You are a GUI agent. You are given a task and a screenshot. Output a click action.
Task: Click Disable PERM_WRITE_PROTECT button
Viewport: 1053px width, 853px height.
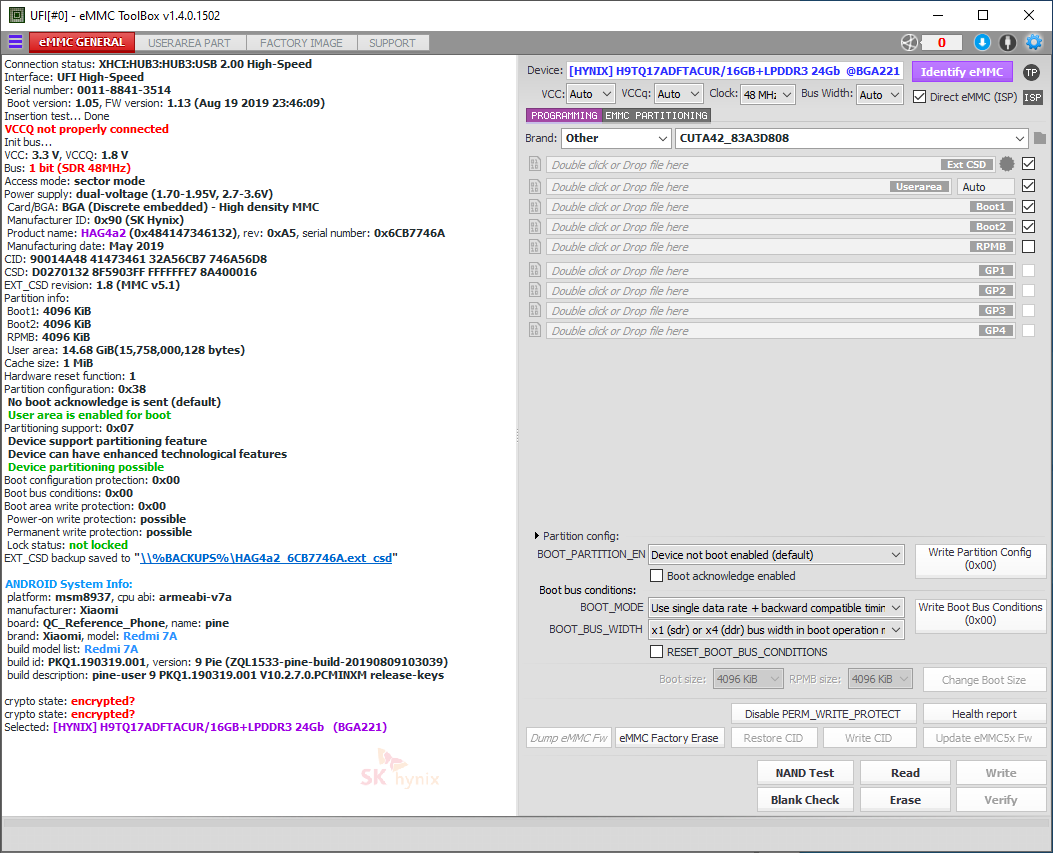(823, 714)
